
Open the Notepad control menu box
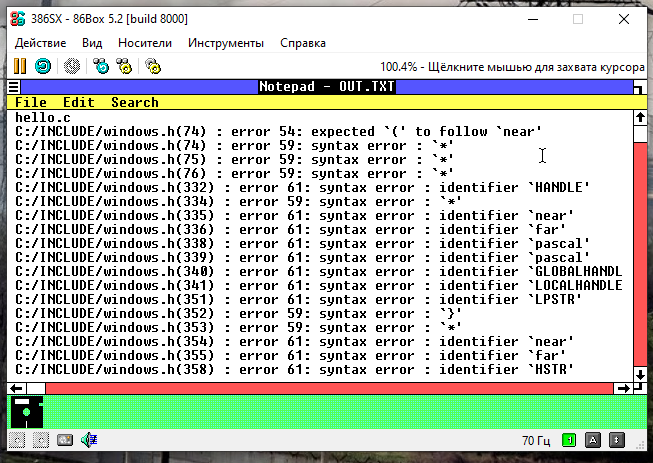(15, 87)
